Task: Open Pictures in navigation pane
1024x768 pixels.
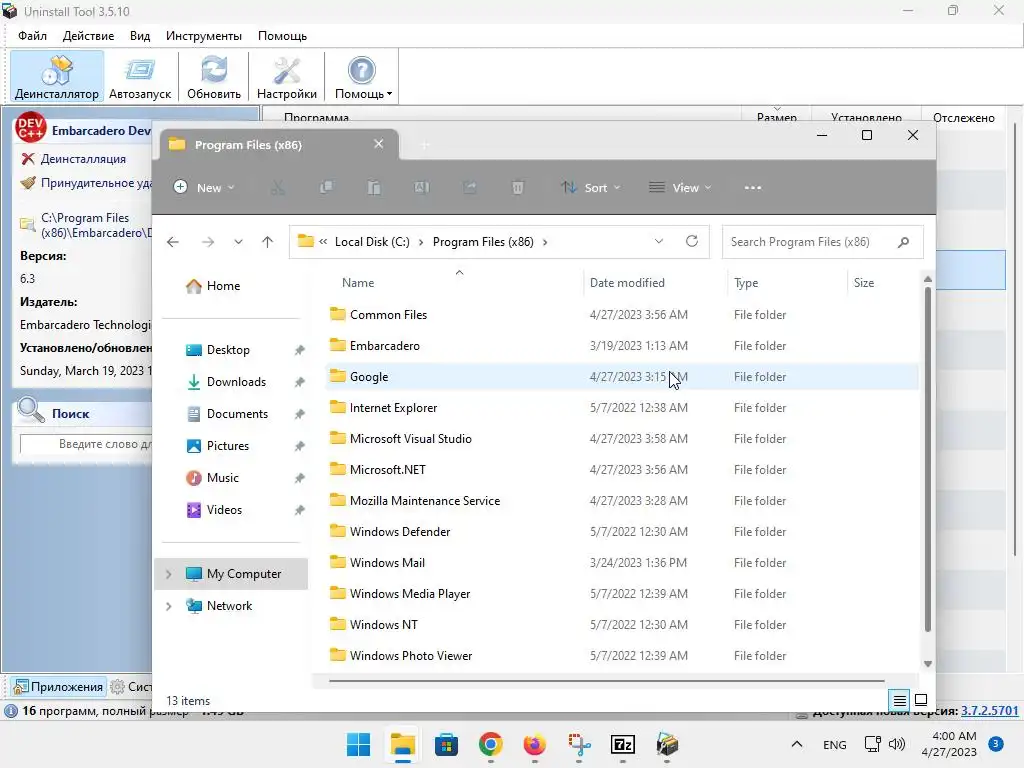Action: pos(227,446)
